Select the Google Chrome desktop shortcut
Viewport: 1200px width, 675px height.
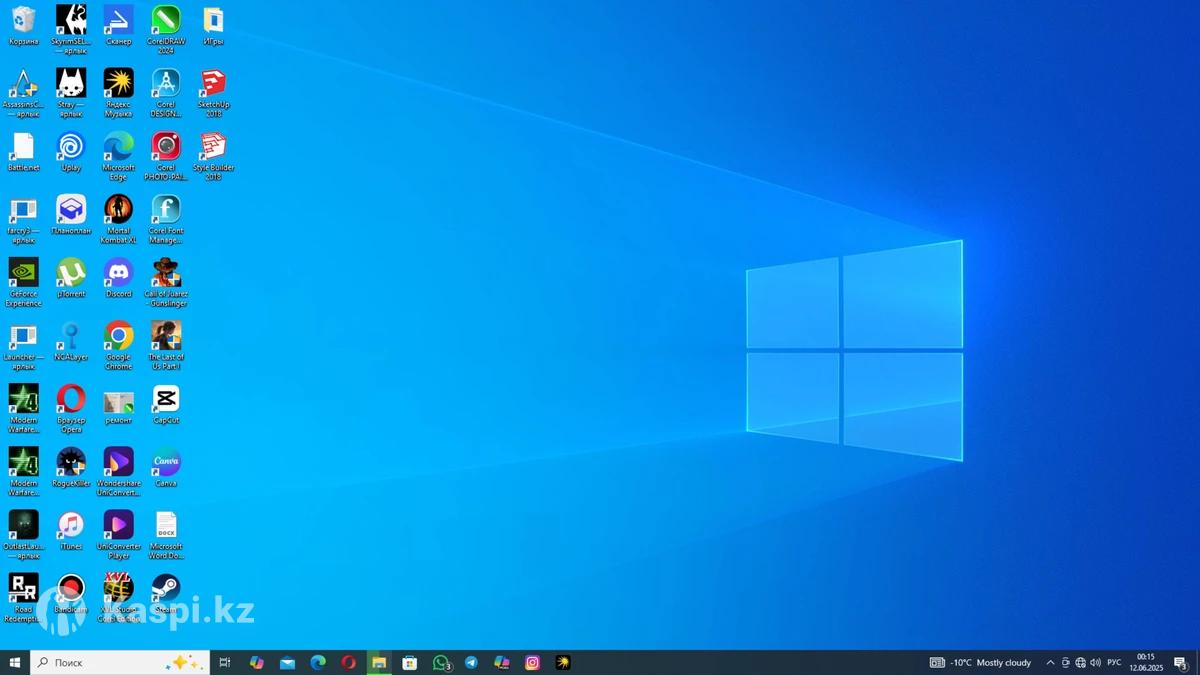[x=118, y=346]
